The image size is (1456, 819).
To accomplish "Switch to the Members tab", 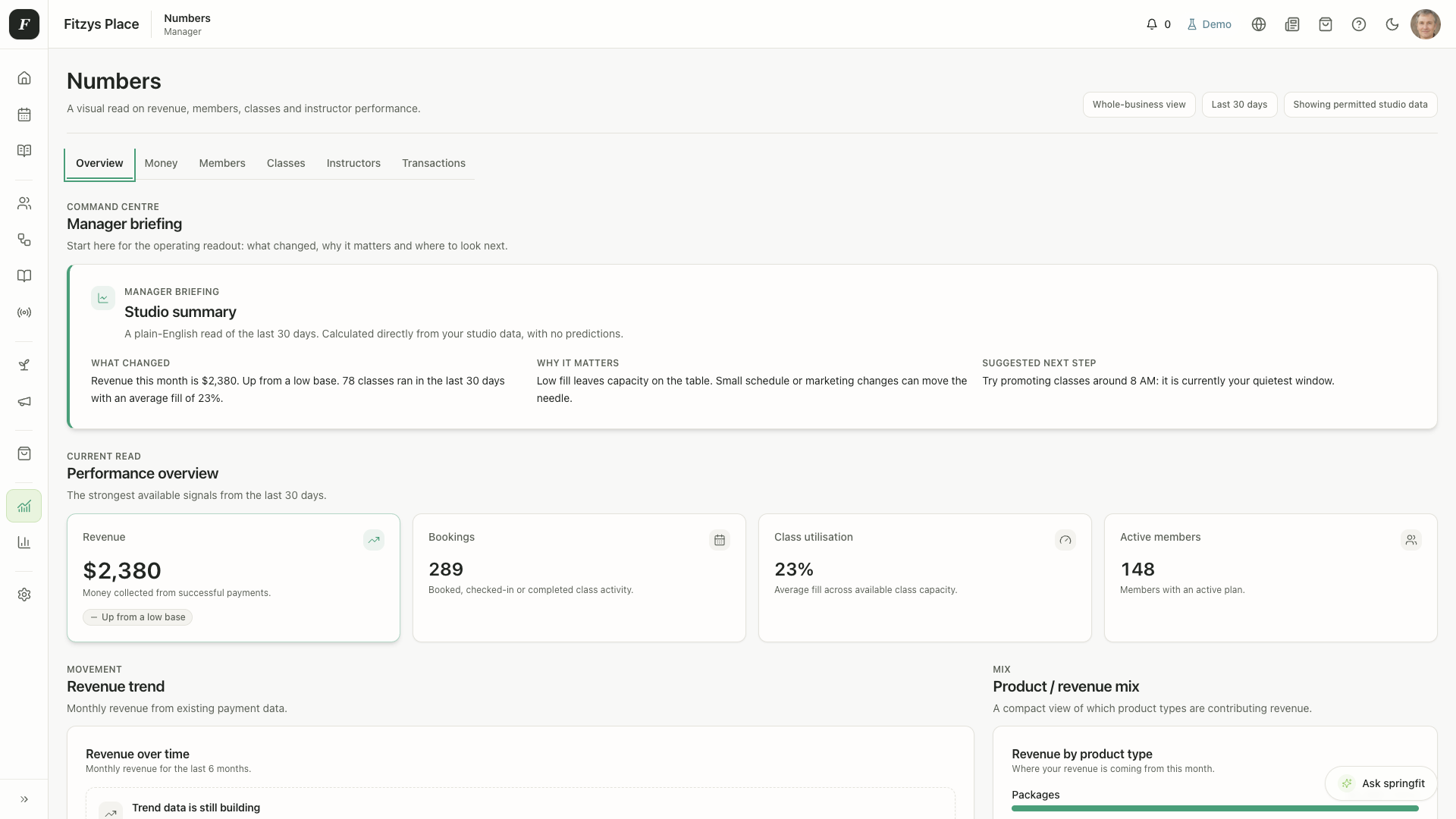I will click(x=222, y=164).
